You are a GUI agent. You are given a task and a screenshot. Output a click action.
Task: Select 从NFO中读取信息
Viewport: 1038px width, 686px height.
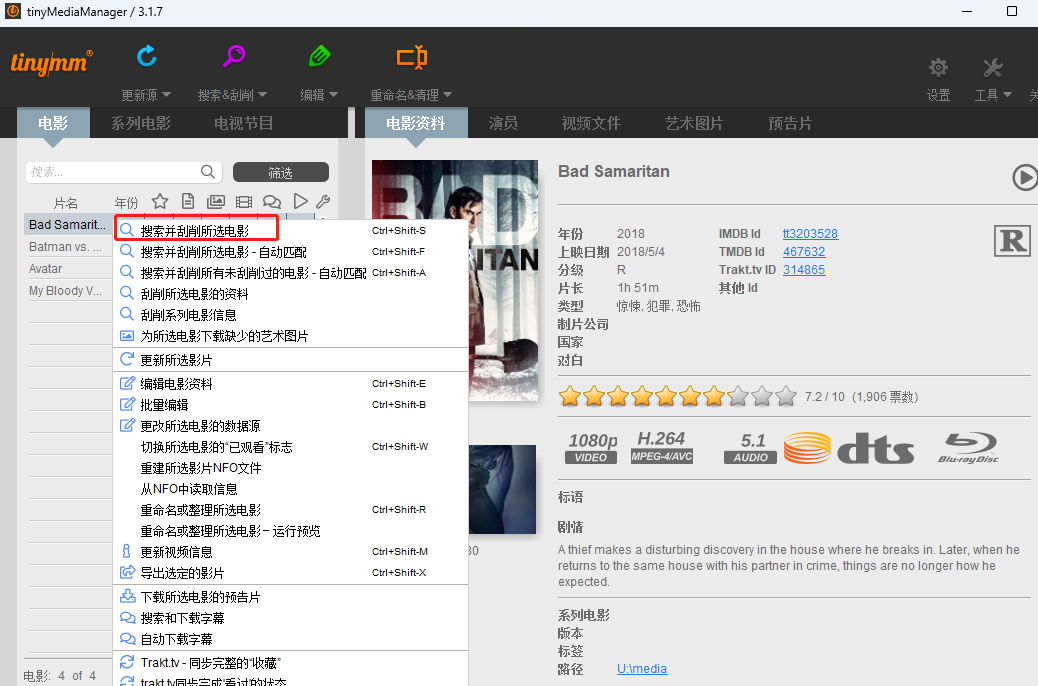pos(291,489)
